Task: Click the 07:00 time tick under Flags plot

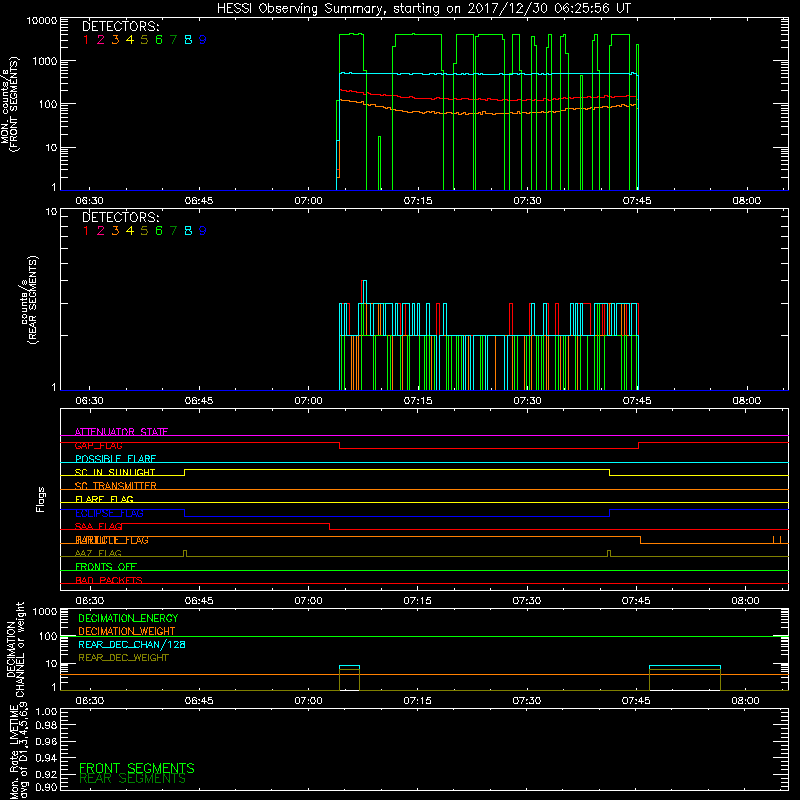Action: tap(308, 601)
